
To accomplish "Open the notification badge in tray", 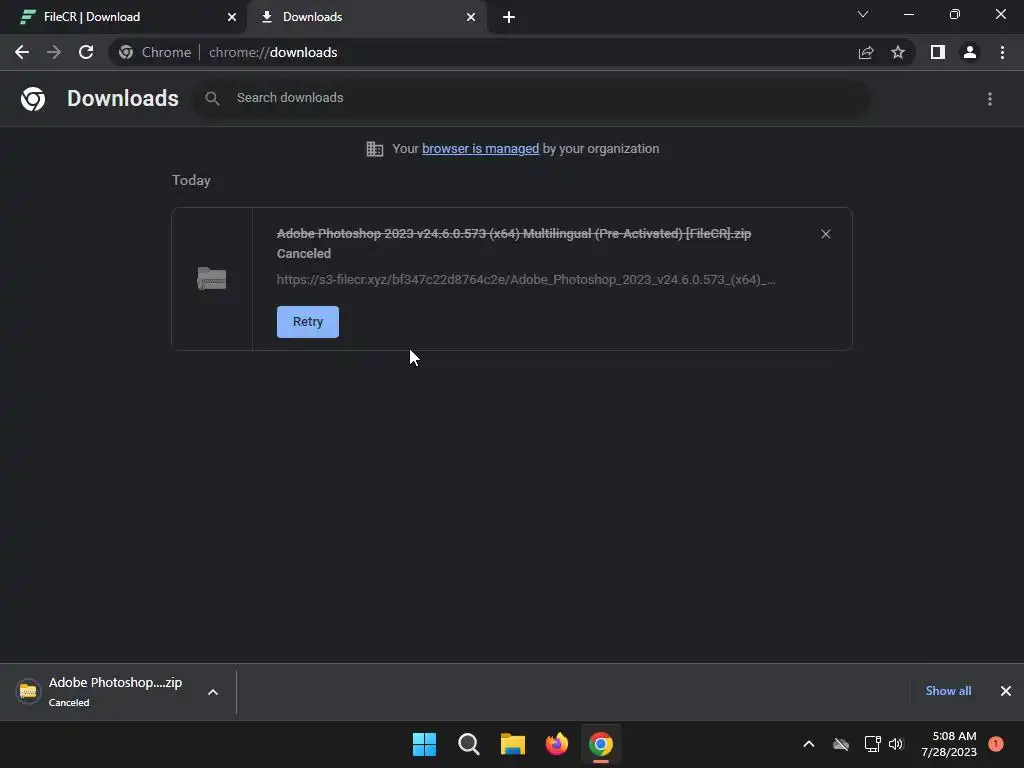I will coord(996,744).
